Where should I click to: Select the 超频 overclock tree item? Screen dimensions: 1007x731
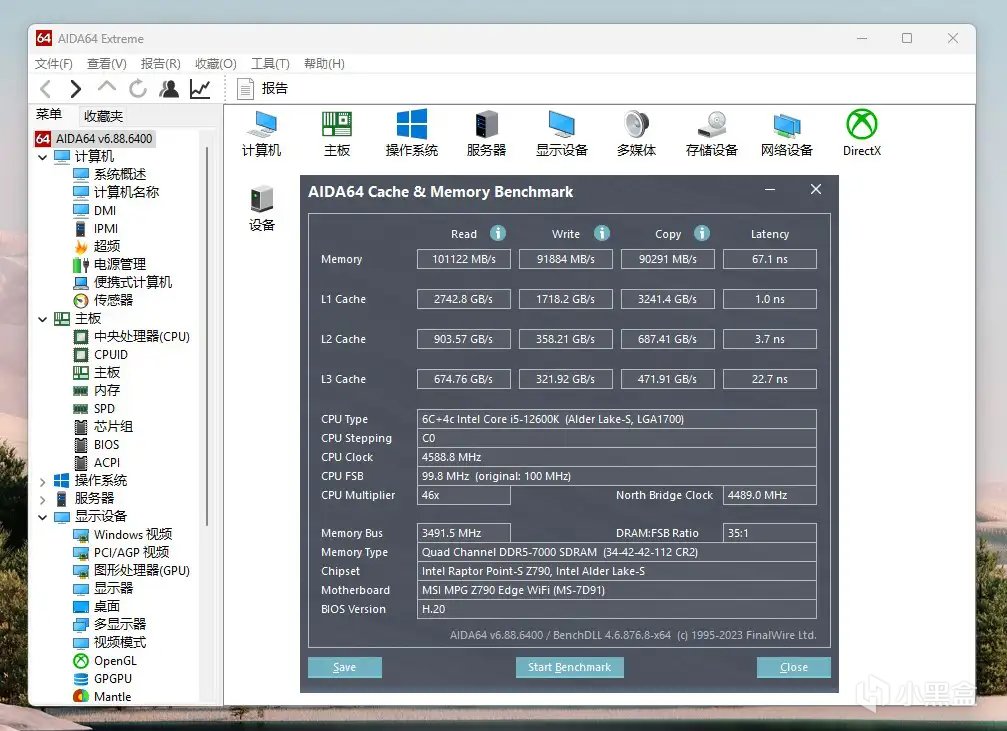click(x=97, y=246)
